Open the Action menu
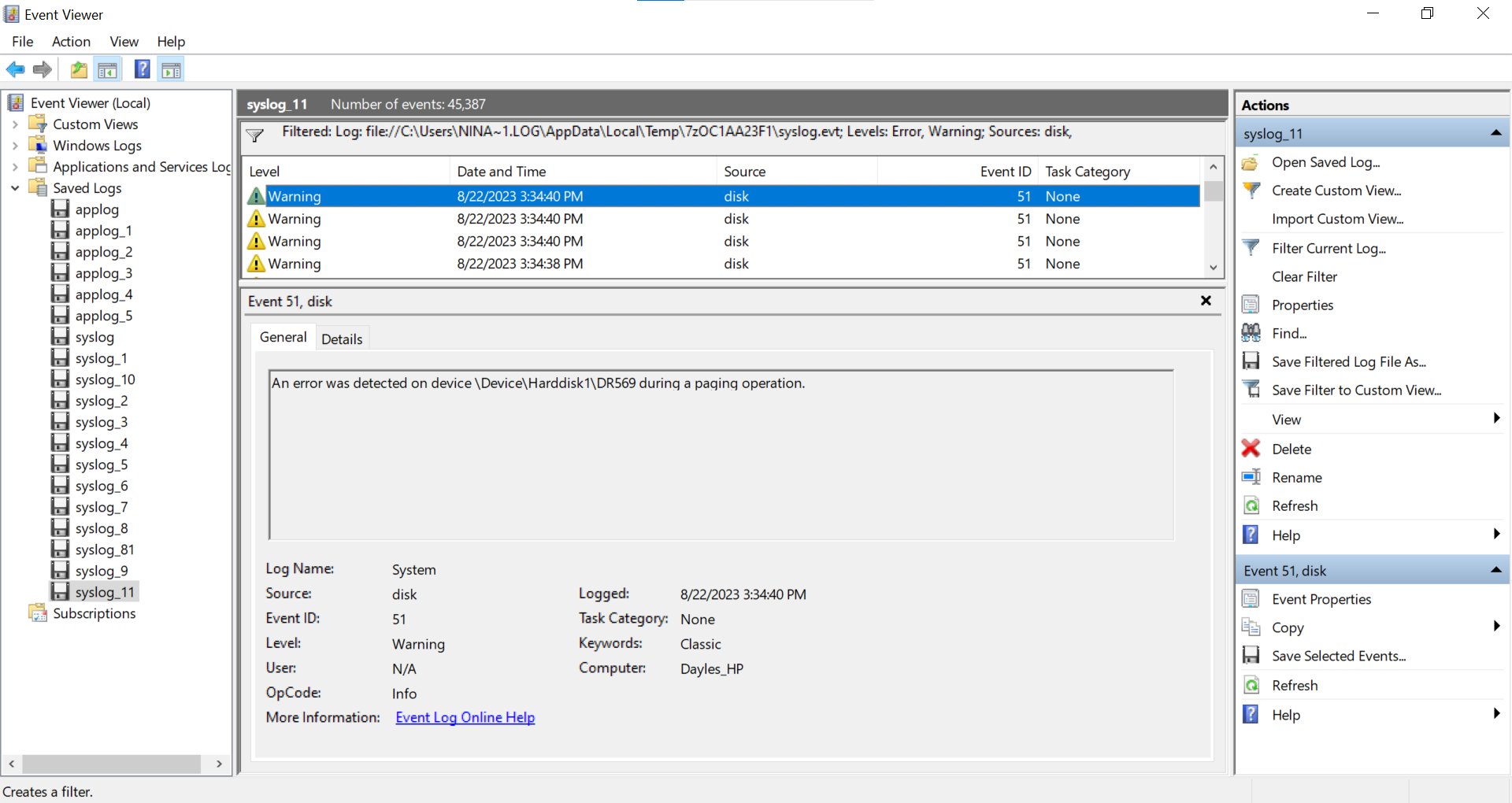 coord(71,42)
